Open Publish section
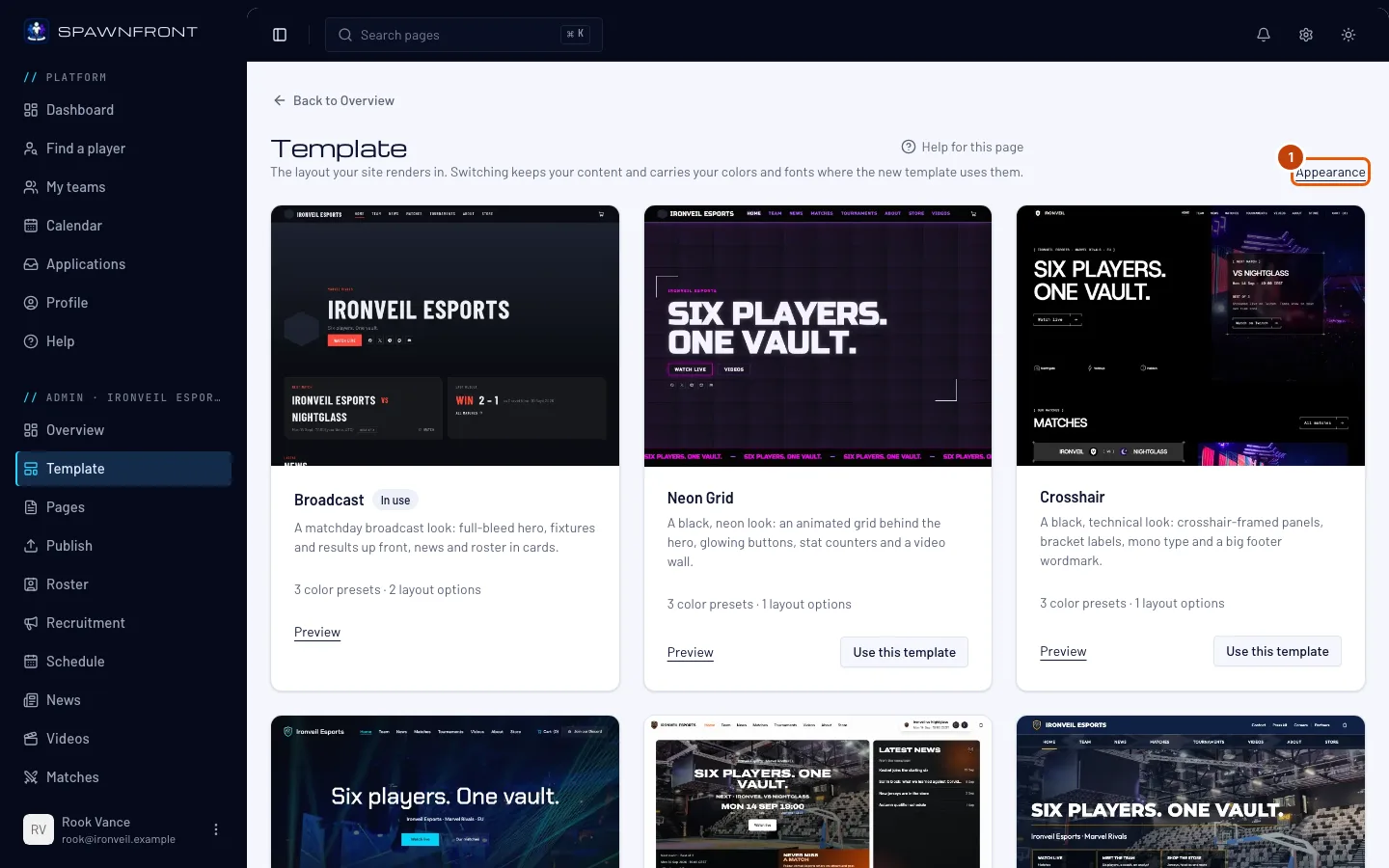 123,546
